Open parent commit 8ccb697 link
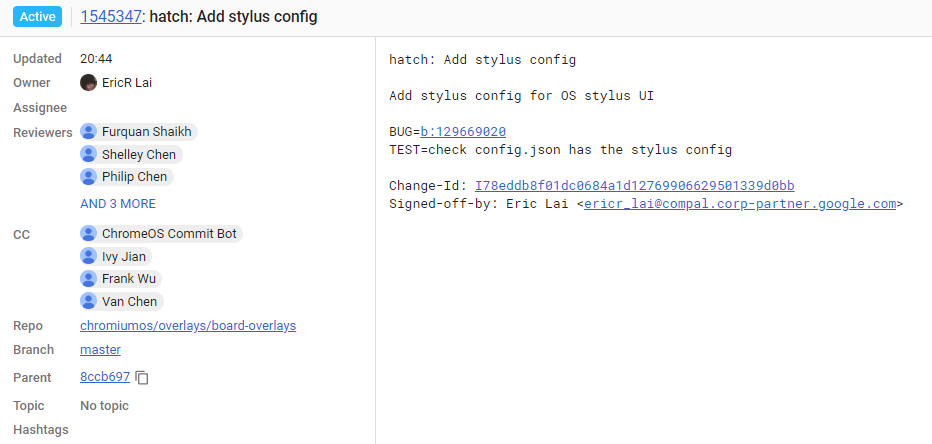Image resolution: width=932 pixels, height=444 pixels. coord(105,377)
